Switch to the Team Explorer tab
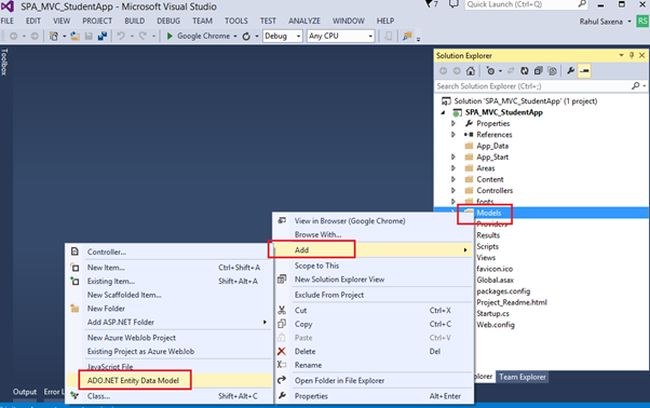This screenshot has width=650, height=408. click(522, 377)
